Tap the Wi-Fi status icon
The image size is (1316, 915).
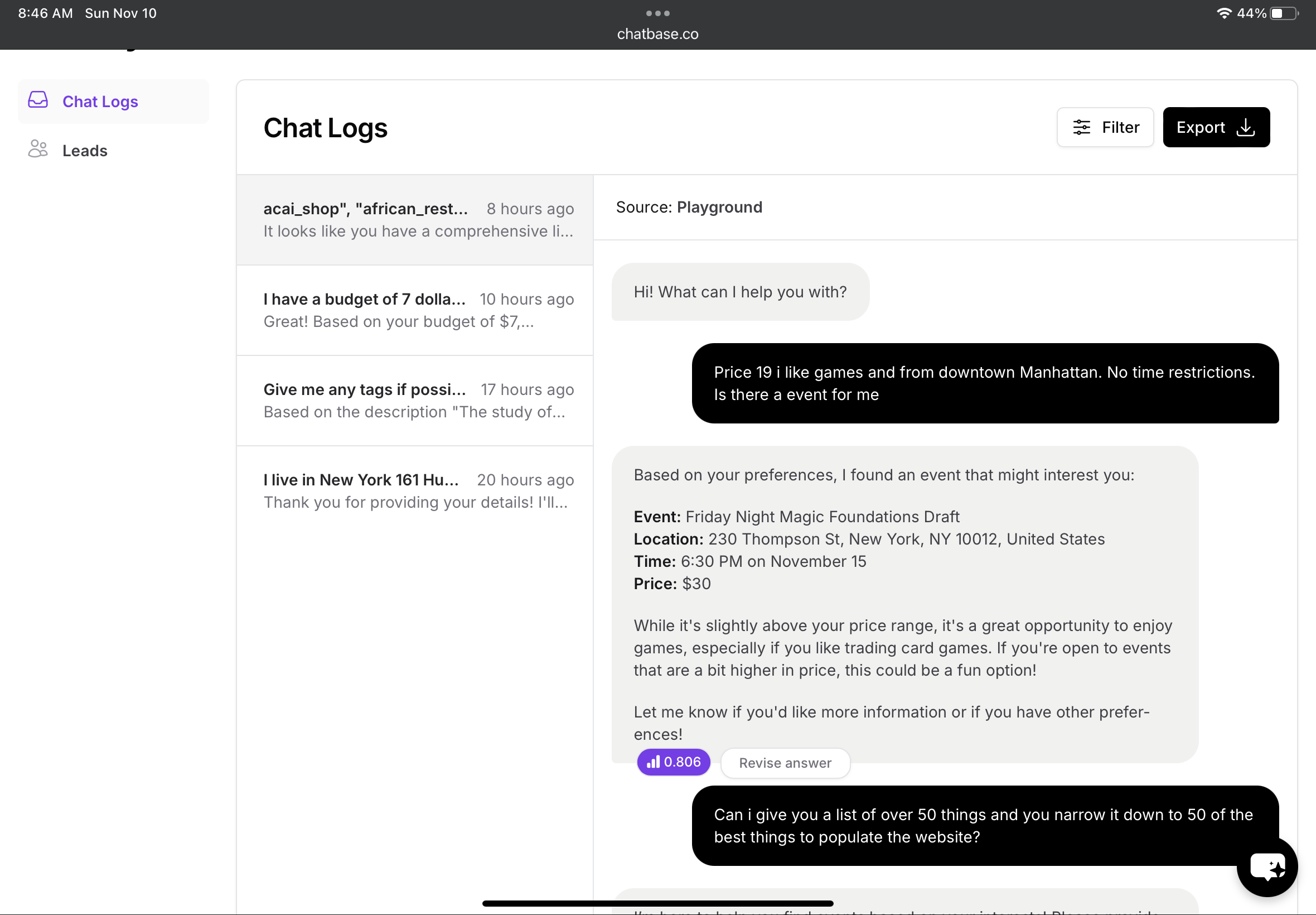click(1224, 13)
